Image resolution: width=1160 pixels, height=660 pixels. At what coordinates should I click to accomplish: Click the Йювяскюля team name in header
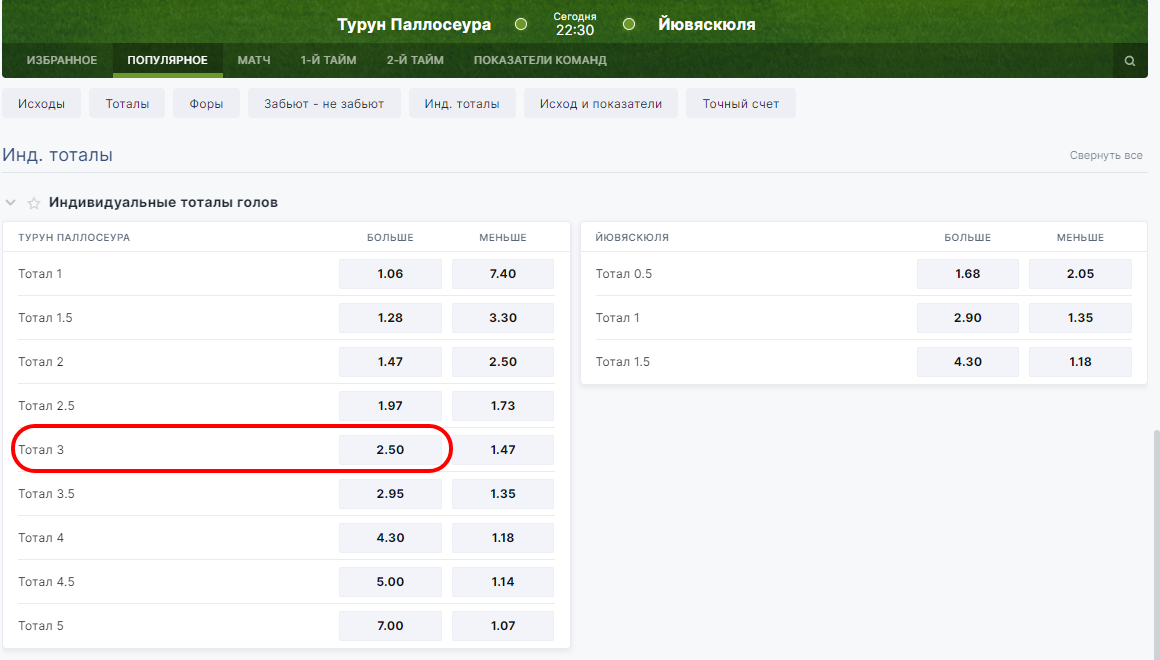707,24
